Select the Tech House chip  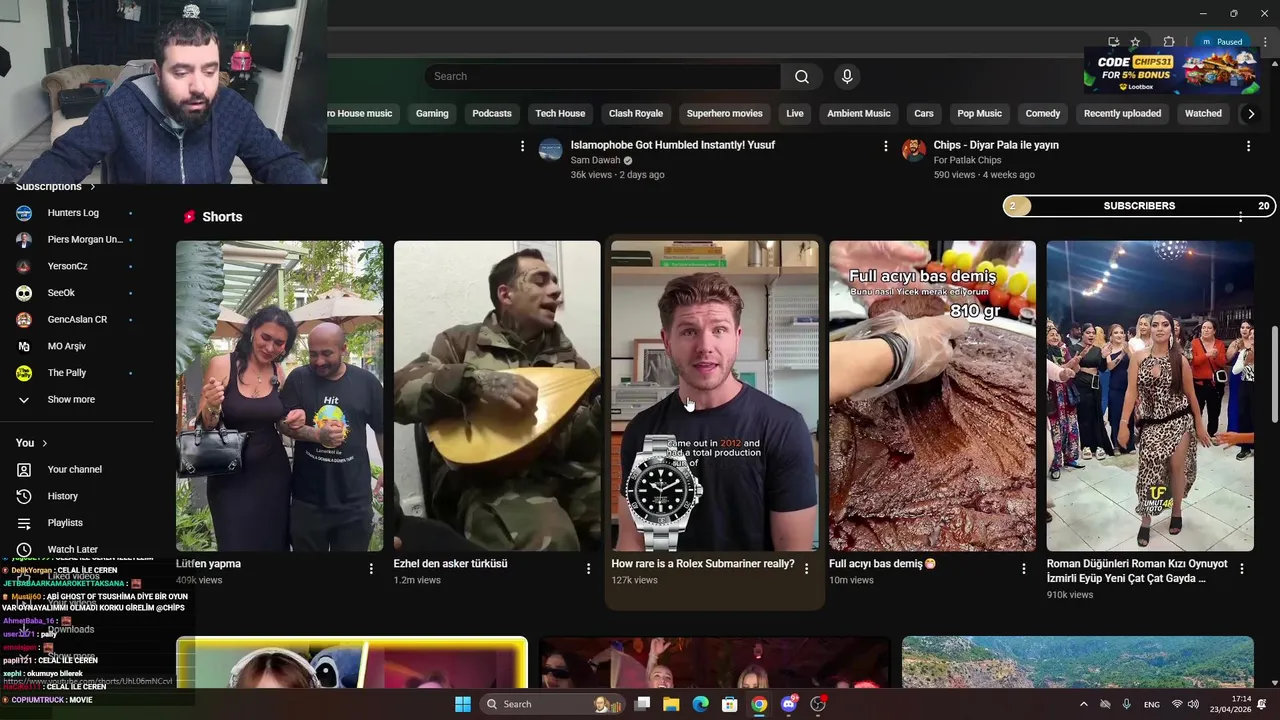[x=560, y=114]
